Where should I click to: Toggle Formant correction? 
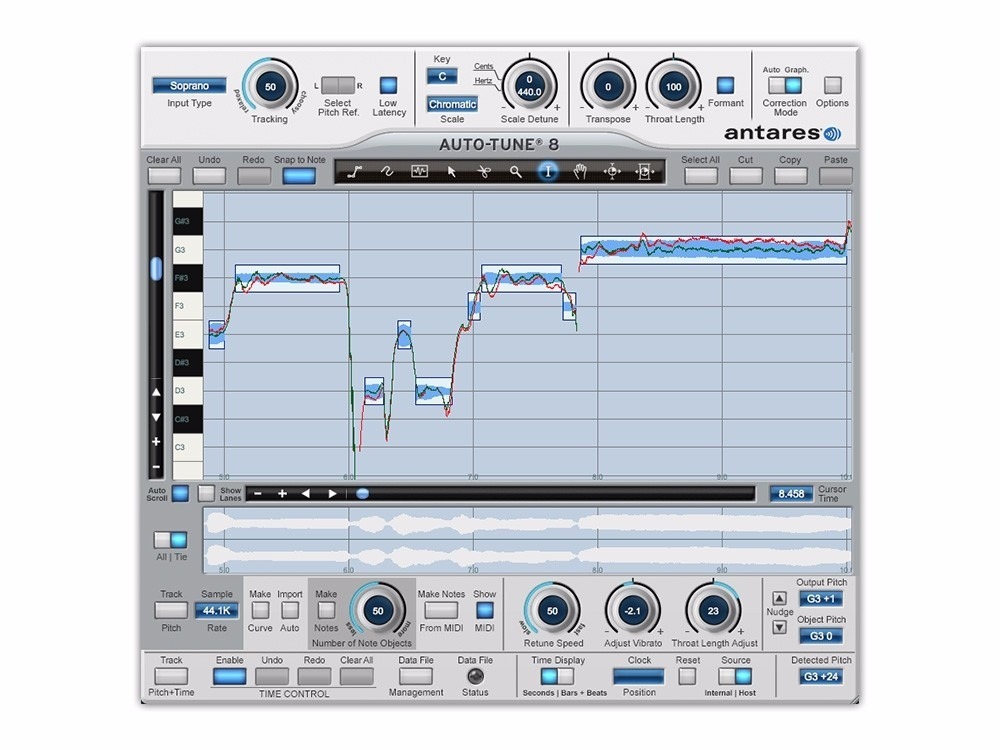pyautogui.click(x=725, y=85)
